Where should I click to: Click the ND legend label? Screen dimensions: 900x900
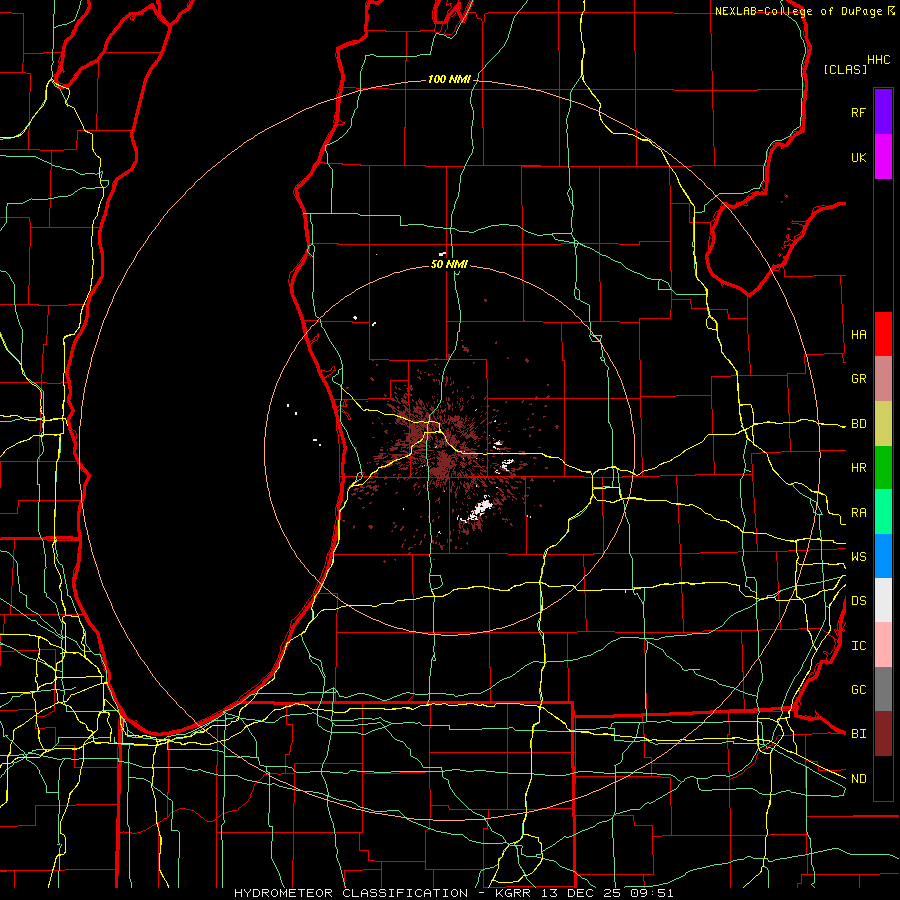(x=858, y=778)
